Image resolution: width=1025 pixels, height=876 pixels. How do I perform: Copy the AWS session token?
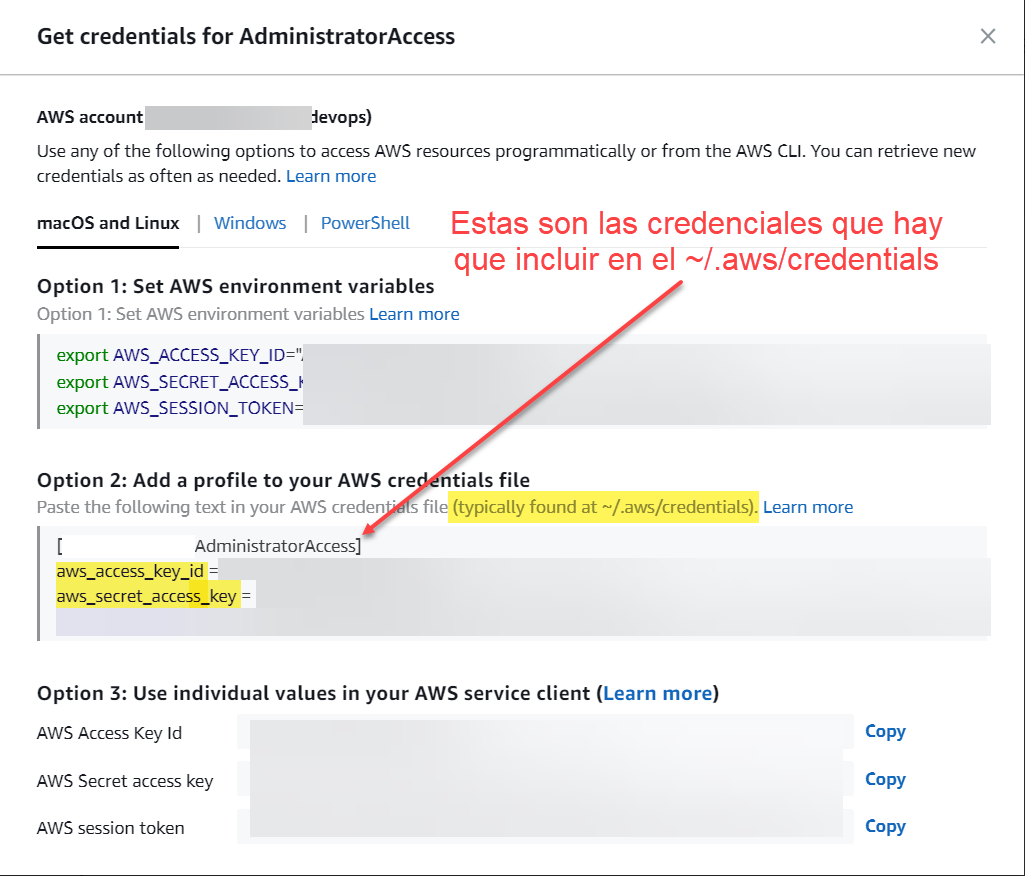click(885, 826)
